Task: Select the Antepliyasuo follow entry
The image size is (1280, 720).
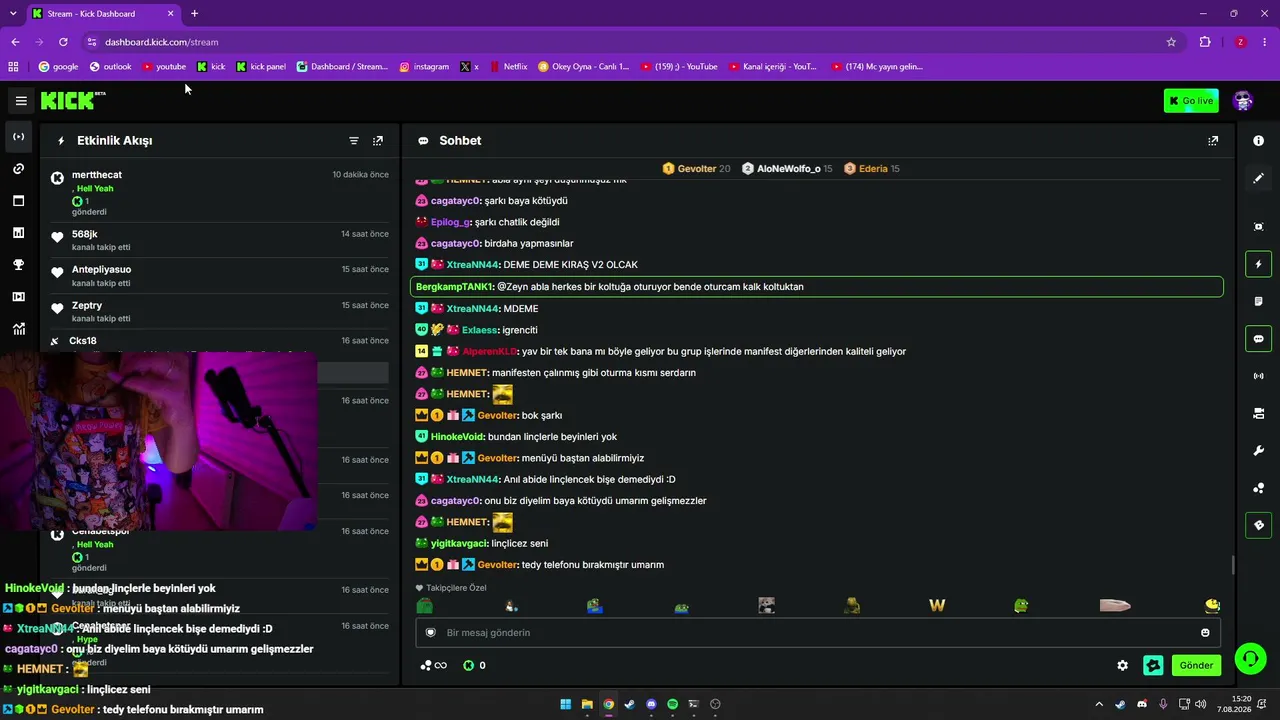Action: pyautogui.click(x=220, y=276)
